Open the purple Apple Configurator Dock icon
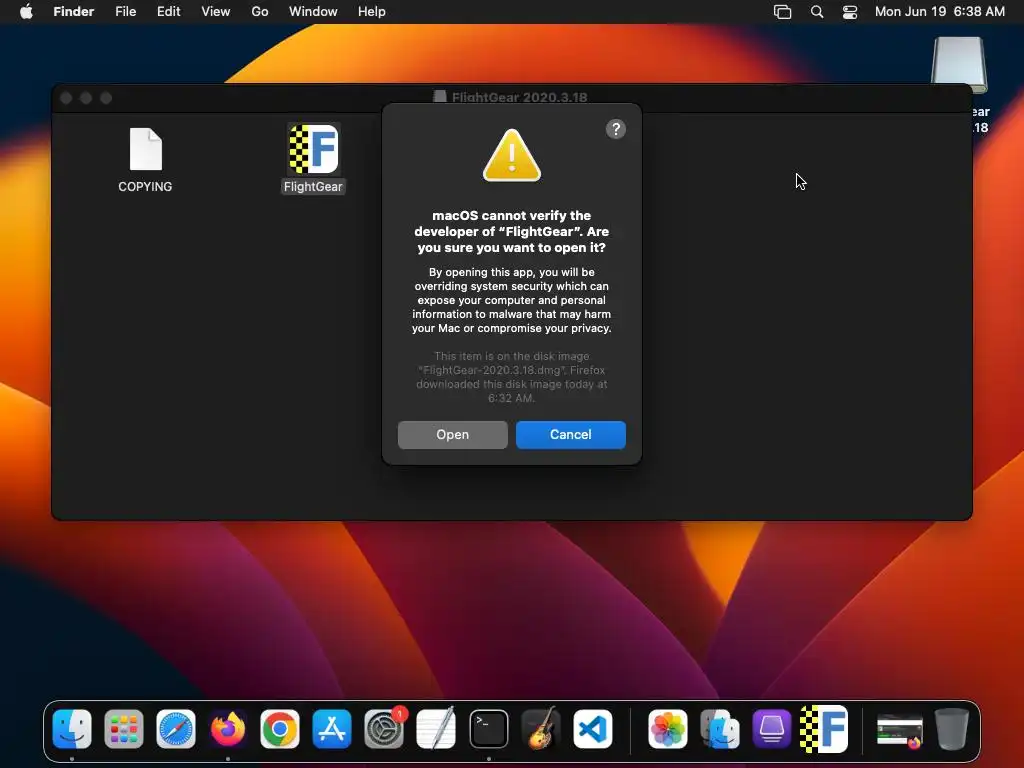 pyautogui.click(x=772, y=729)
